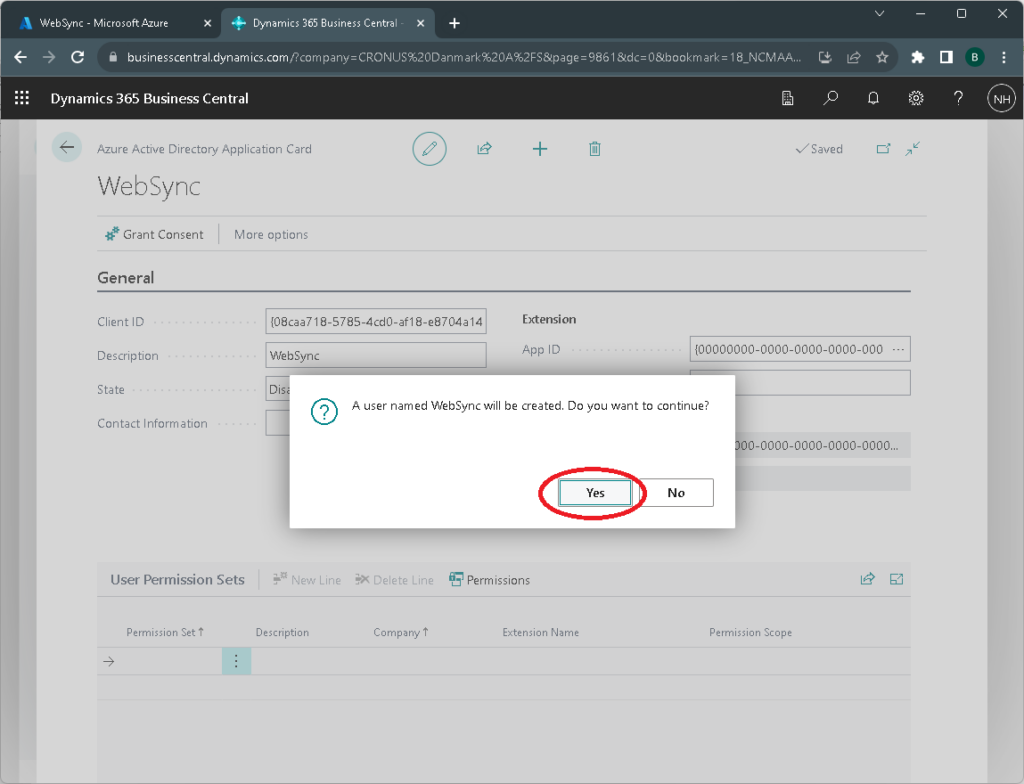The height and width of the screenshot is (784, 1024).
Task: Open the Help question mark
Action: pyautogui.click(x=957, y=98)
